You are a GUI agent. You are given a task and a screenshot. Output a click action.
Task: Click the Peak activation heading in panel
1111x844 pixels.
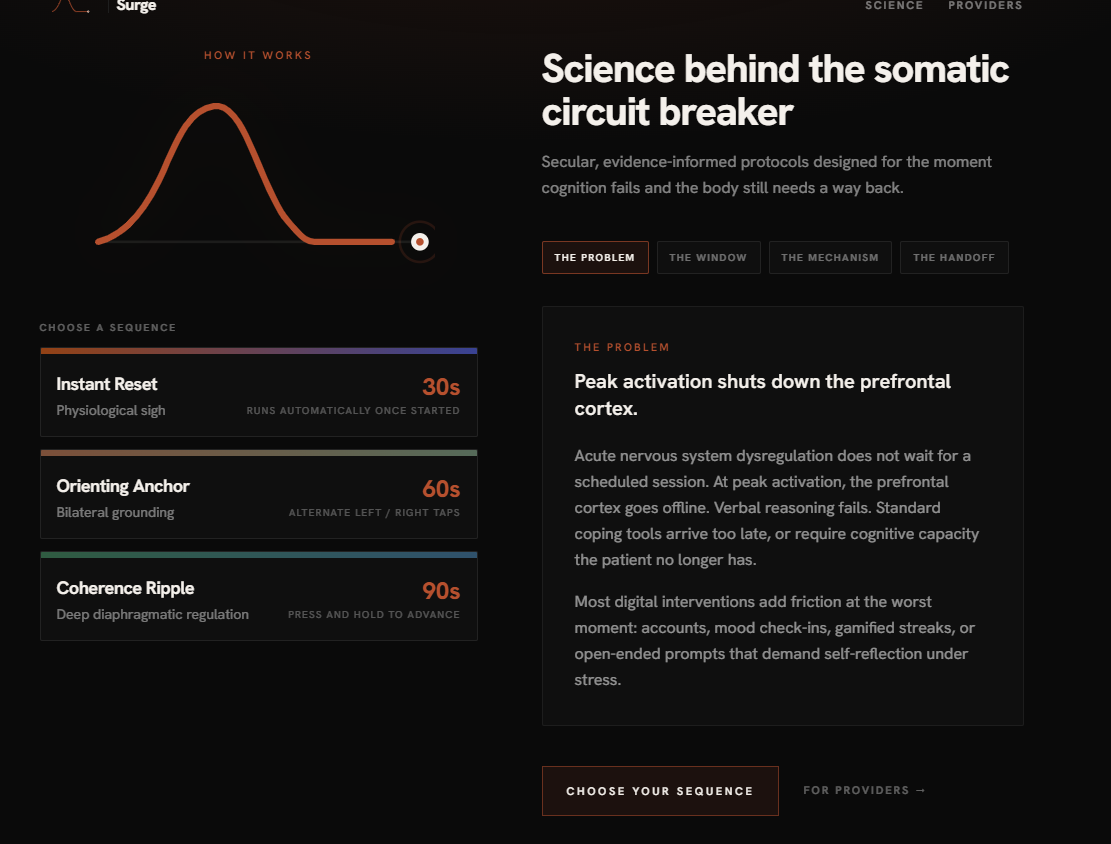(762, 395)
